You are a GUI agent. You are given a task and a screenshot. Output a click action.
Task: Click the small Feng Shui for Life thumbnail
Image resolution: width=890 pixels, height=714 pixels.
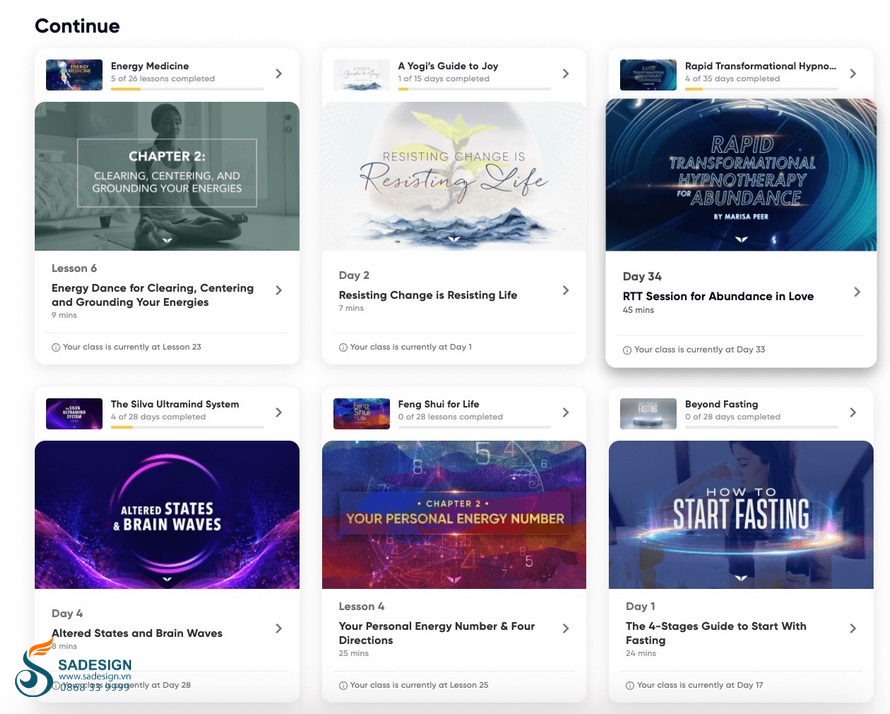(362, 414)
